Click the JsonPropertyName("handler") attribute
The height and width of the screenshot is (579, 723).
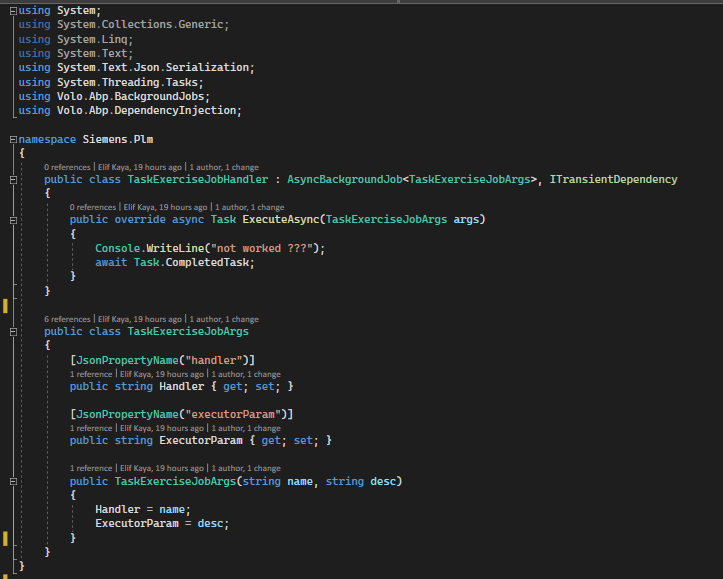point(162,359)
